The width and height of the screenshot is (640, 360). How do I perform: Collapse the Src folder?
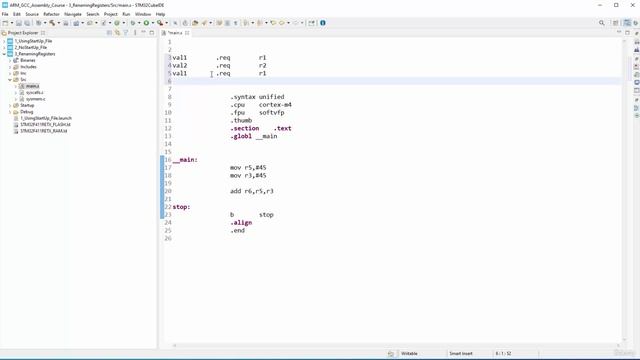coord(10,80)
